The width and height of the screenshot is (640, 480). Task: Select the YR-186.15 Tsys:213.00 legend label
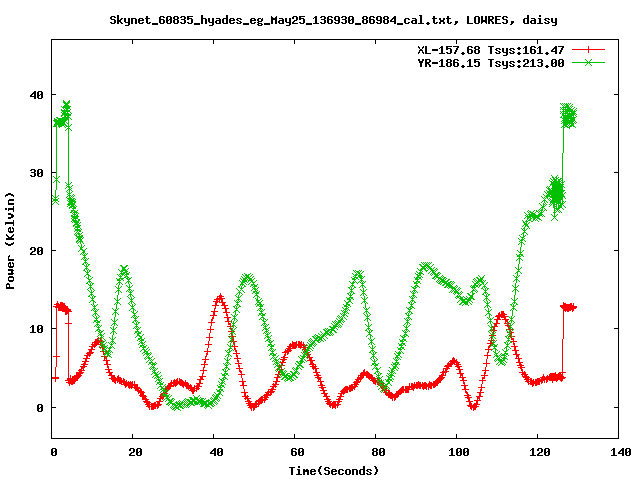491,63
